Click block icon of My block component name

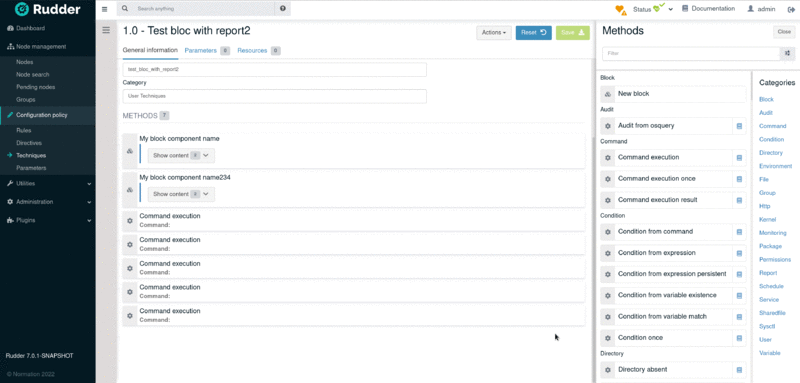coord(130,151)
